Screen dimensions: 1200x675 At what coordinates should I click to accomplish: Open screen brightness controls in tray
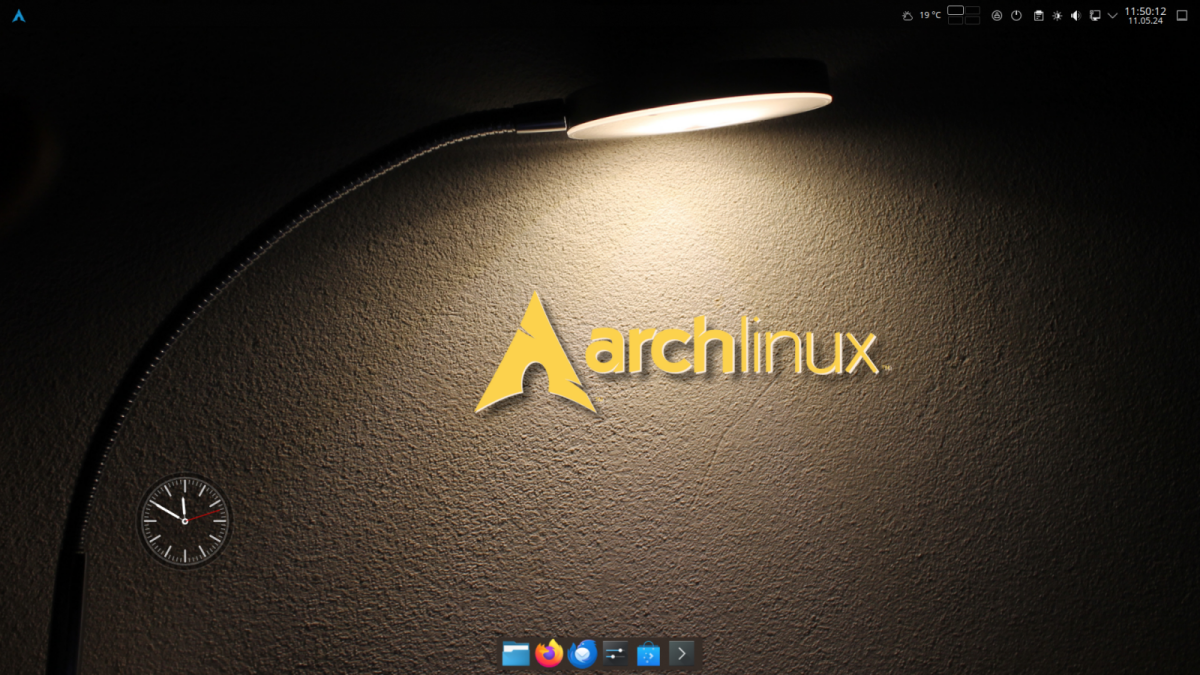coord(1057,16)
